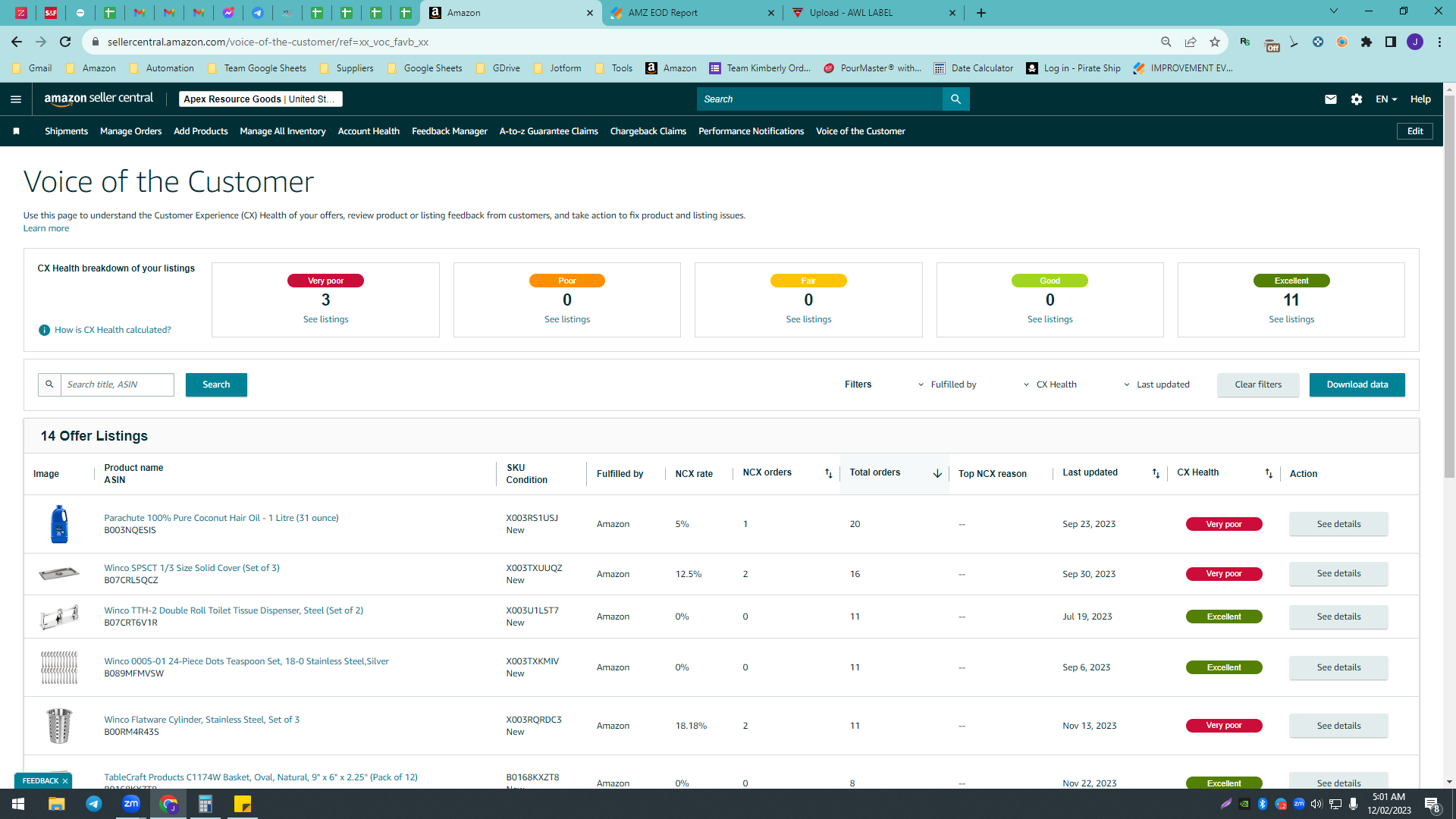The width and height of the screenshot is (1456, 819).
Task: Click the bookmark icon in navigation bar
Action: (17, 131)
